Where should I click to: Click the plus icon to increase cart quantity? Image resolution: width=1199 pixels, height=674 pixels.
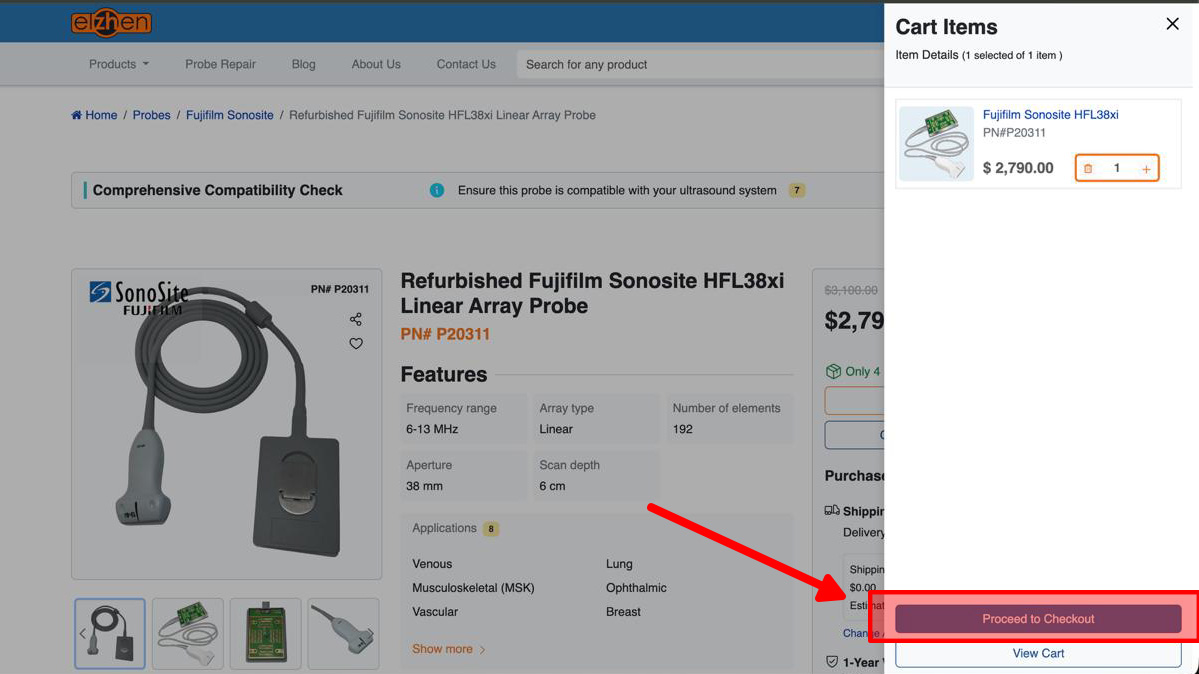pos(1148,167)
